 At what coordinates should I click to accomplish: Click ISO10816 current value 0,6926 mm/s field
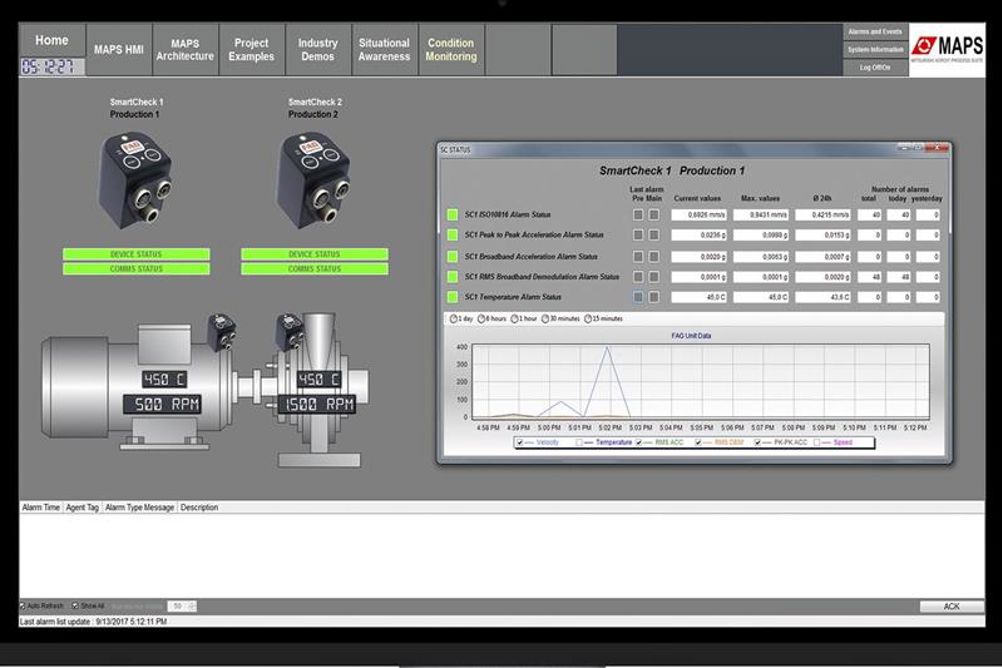[x=698, y=215]
